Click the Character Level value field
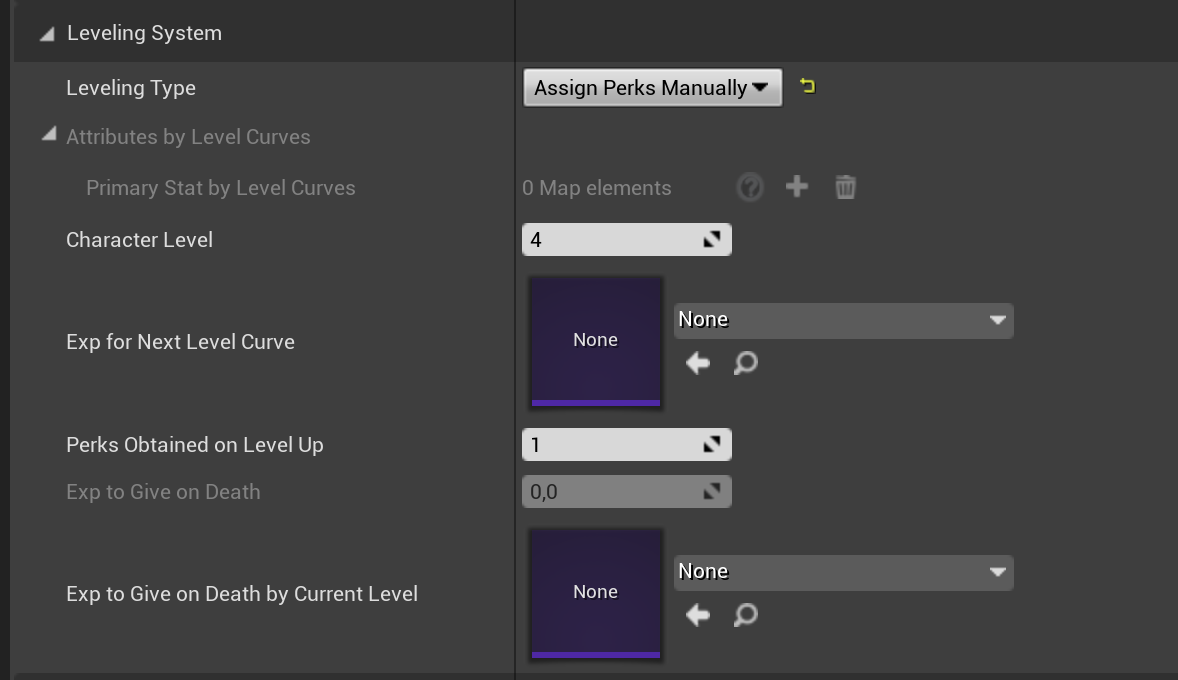Image resolution: width=1178 pixels, height=680 pixels. pyautogui.click(x=610, y=240)
